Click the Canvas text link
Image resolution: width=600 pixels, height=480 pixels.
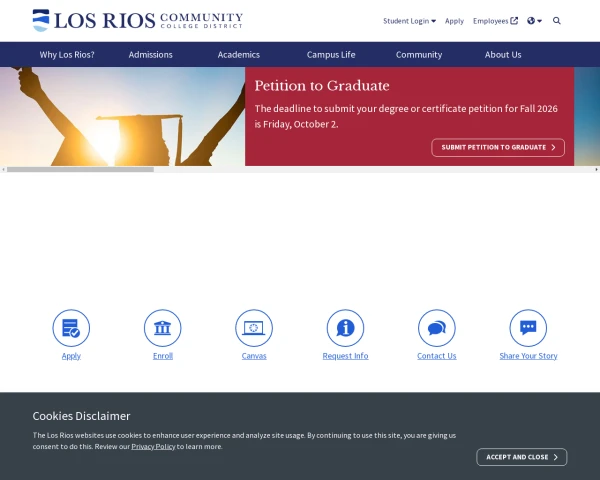(x=254, y=356)
